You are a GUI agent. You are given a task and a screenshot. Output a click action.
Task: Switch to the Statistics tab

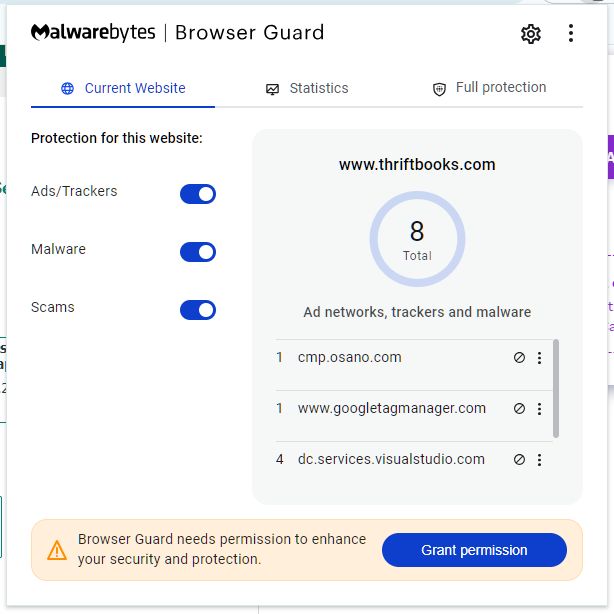tap(307, 88)
